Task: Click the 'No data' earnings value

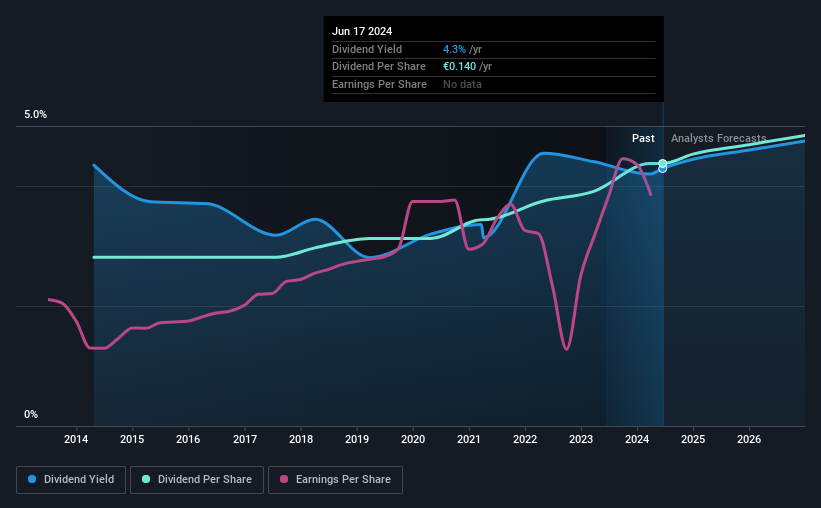Action: point(462,84)
